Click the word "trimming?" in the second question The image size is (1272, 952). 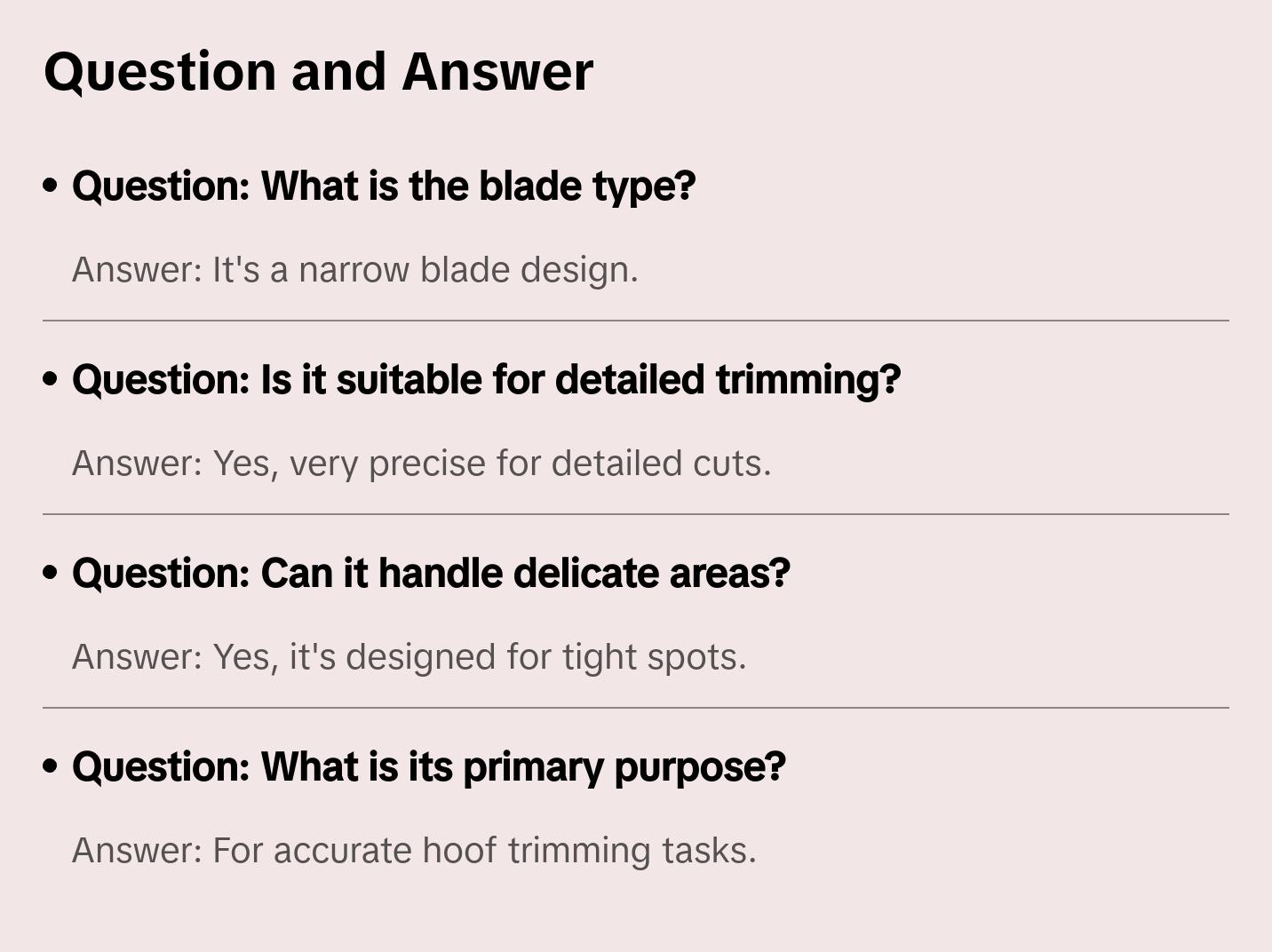click(808, 380)
